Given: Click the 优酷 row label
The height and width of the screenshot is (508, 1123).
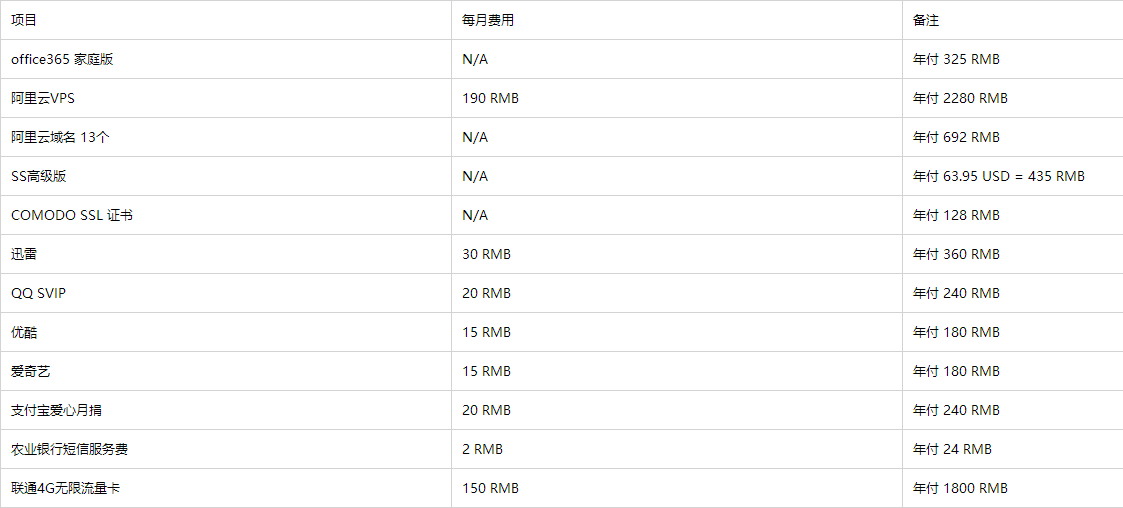Looking at the screenshot, I should point(24,332).
